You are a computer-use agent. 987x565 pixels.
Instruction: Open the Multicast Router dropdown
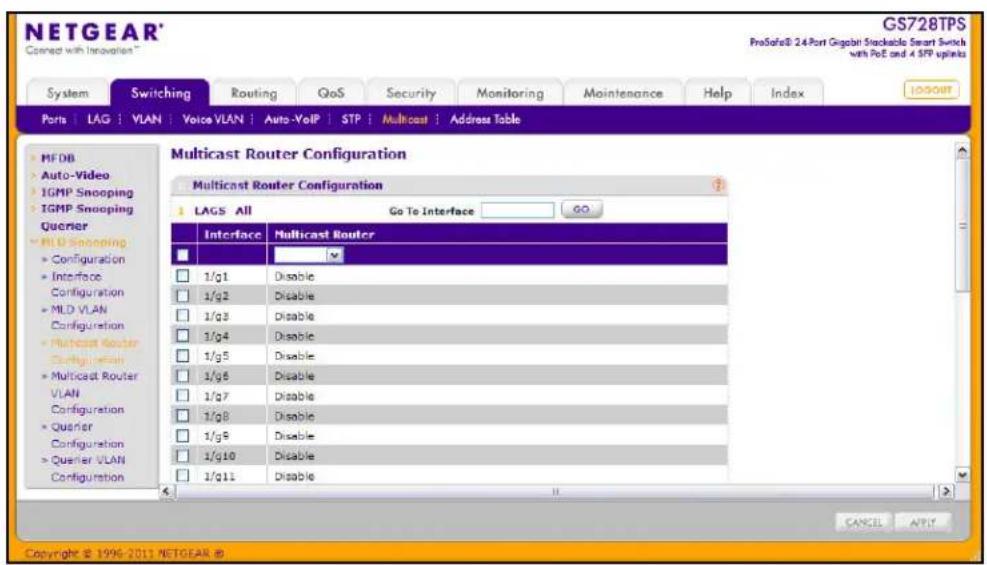click(x=308, y=255)
